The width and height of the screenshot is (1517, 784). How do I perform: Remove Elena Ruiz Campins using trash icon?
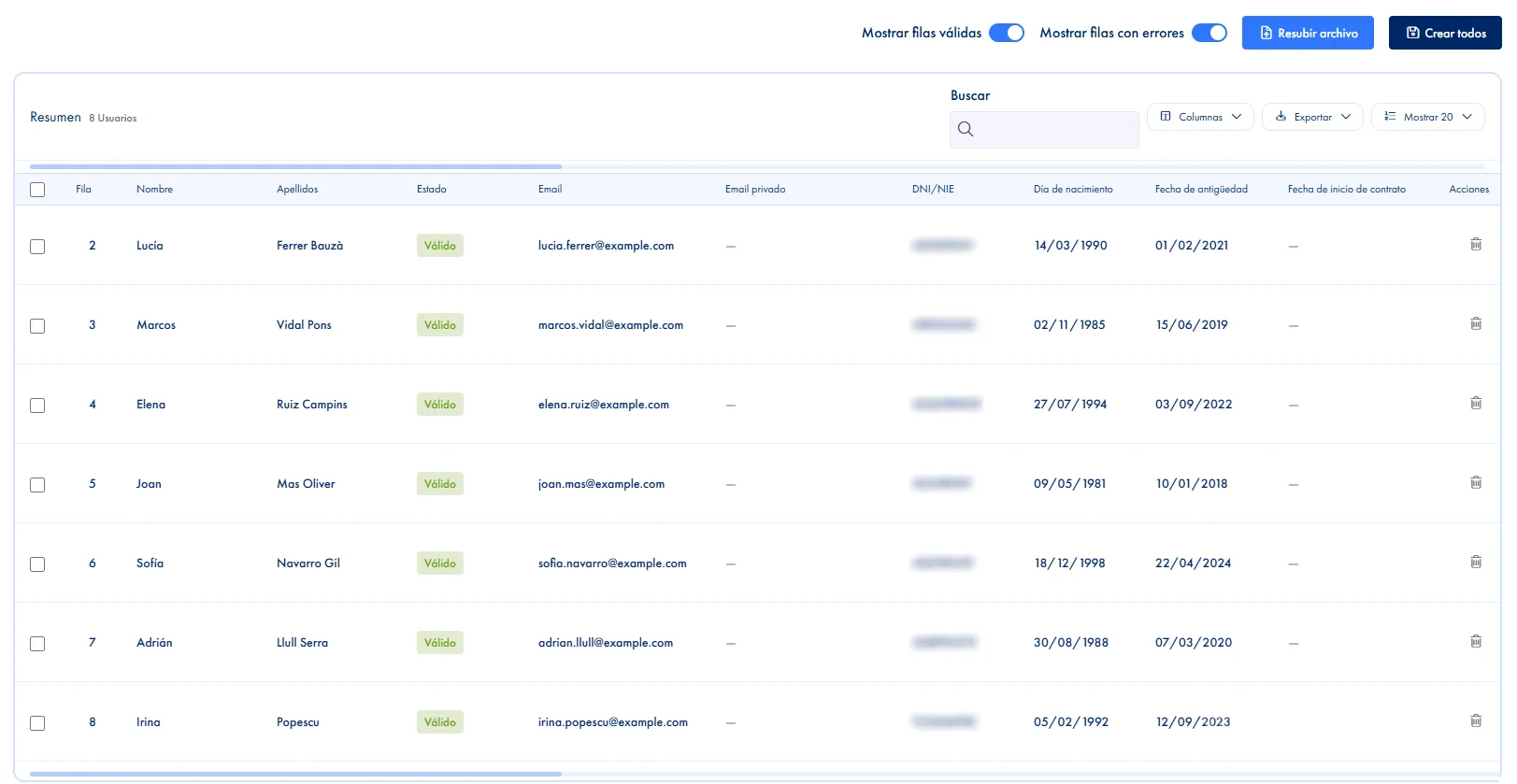point(1476,403)
